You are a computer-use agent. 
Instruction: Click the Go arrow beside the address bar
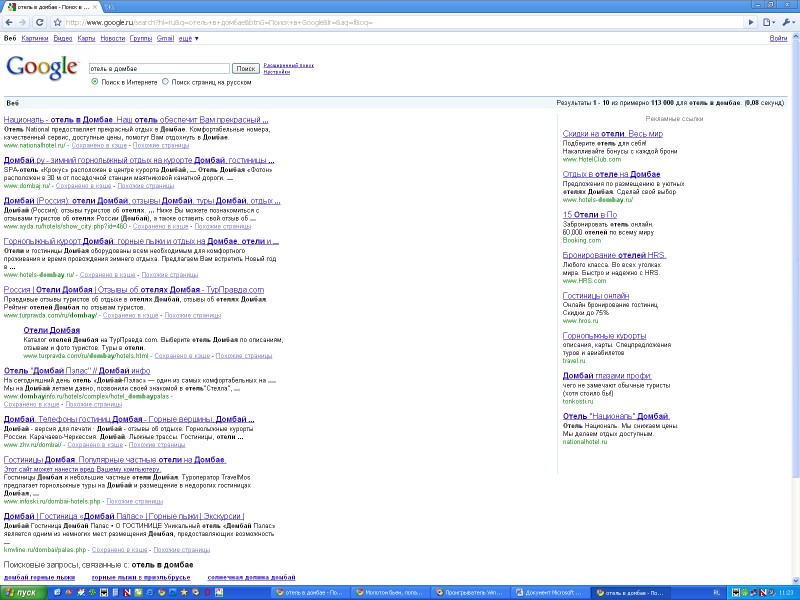(x=749, y=21)
